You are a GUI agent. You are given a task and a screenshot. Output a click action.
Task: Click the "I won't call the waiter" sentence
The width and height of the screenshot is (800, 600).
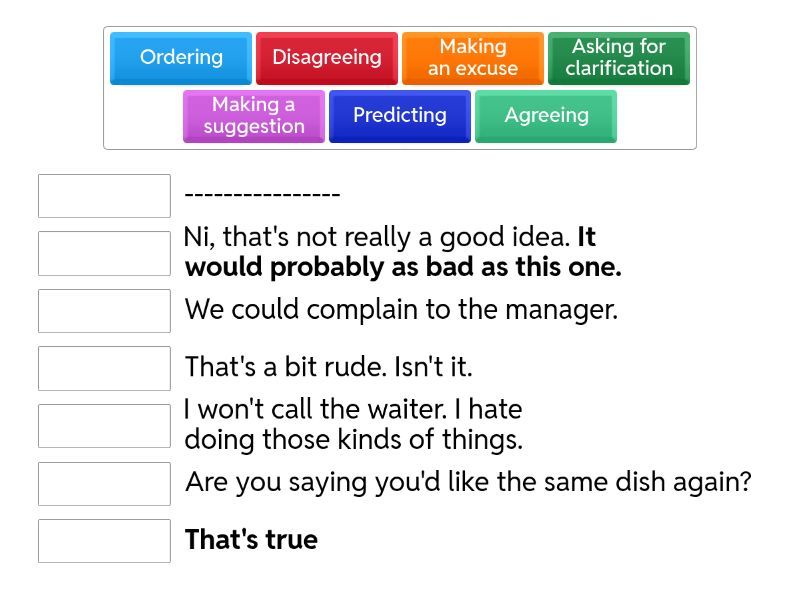[354, 424]
